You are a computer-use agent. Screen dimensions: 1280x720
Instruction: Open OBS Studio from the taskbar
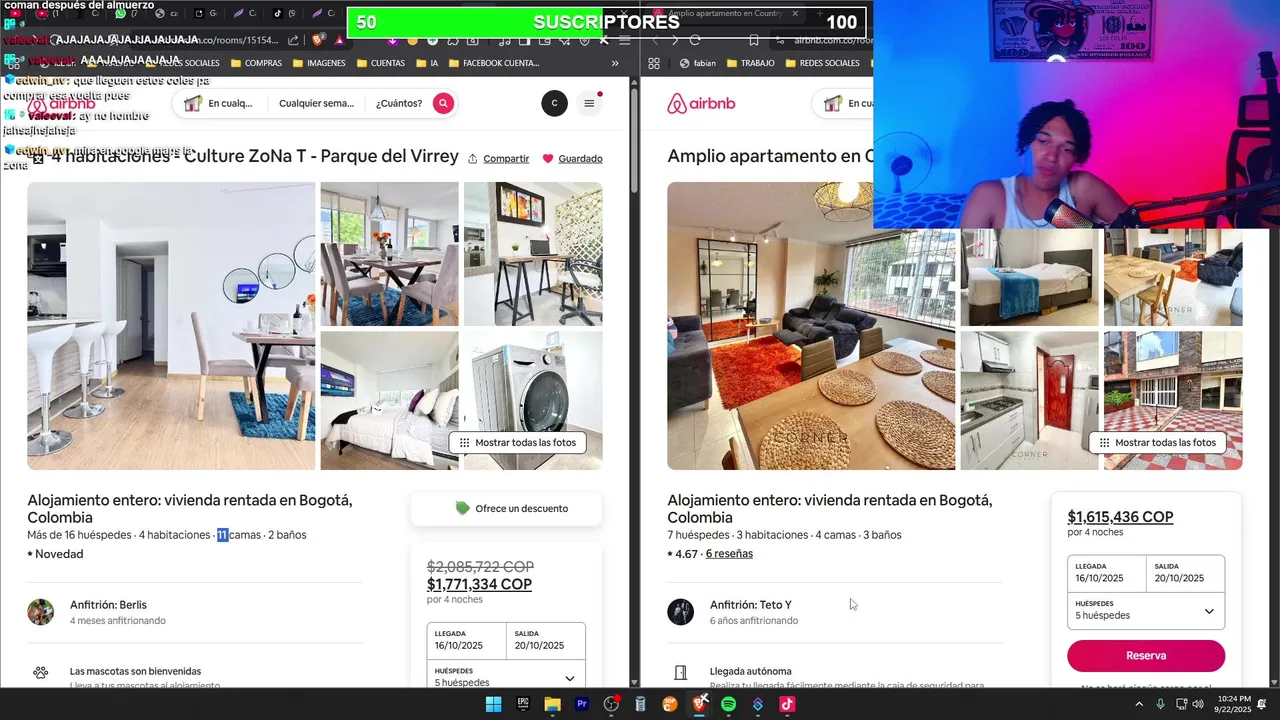pos(611,704)
